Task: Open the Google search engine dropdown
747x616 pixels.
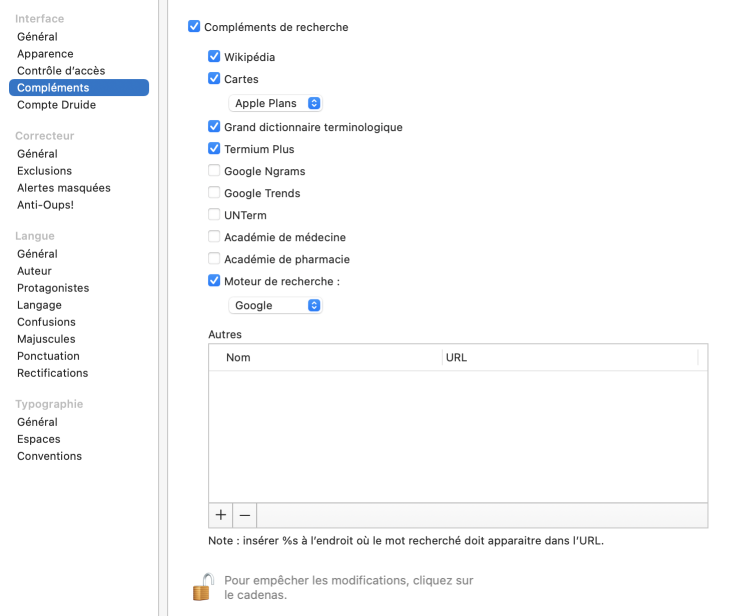Action: [x=276, y=305]
